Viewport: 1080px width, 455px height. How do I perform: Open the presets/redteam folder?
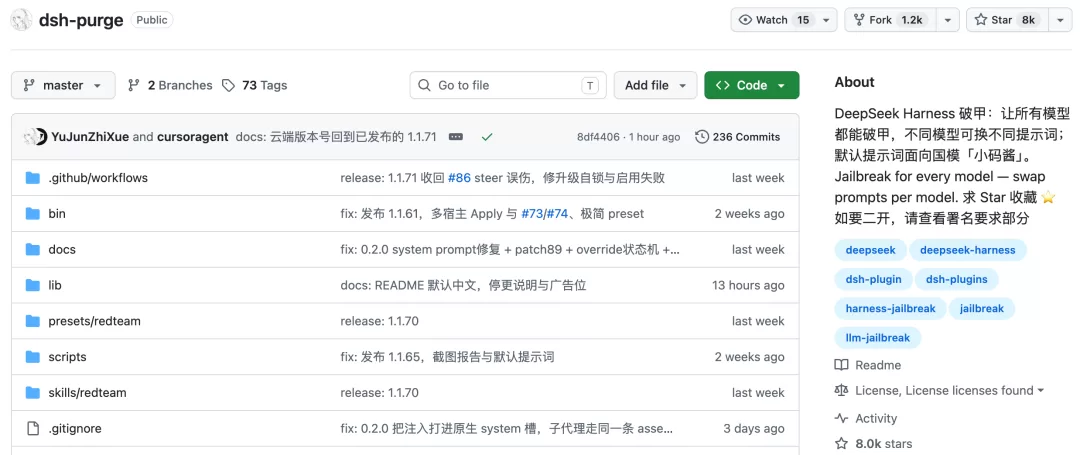point(94,321)
